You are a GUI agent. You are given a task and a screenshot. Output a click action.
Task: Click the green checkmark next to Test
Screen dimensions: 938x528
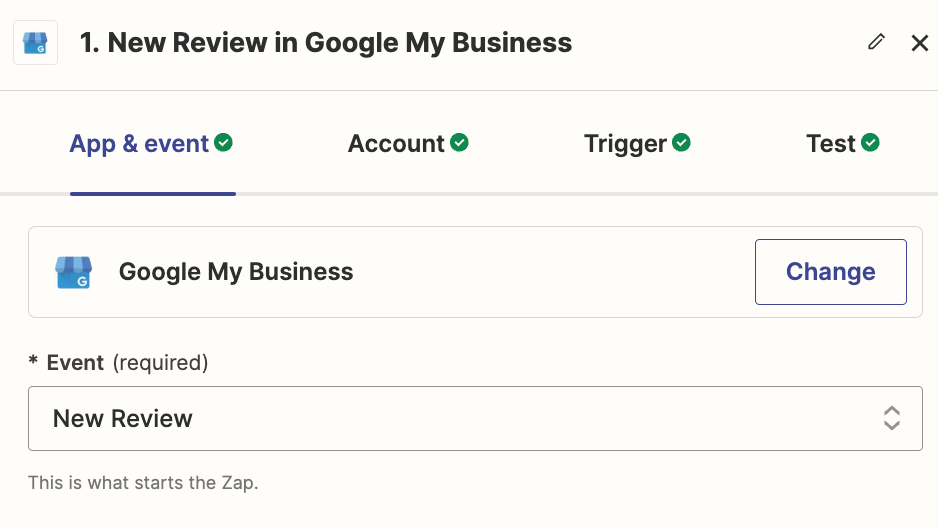(x=871, y=143)
